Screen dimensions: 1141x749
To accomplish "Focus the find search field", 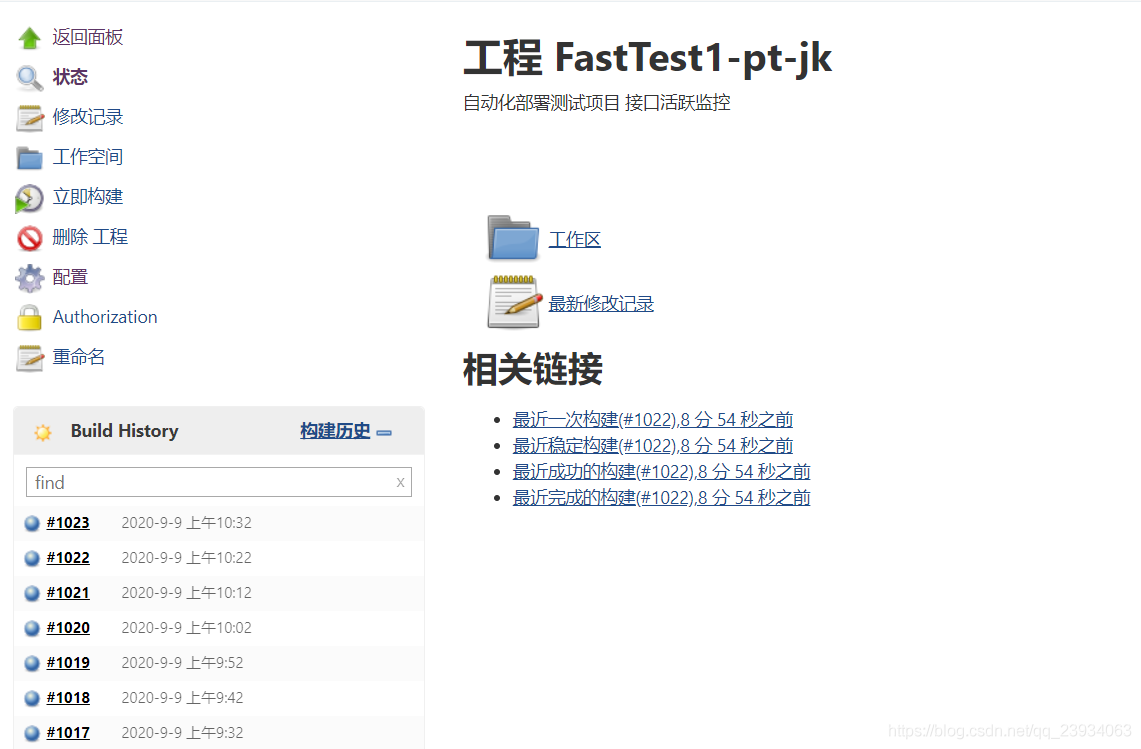I will pyautogui.click(x=219, y=482).
